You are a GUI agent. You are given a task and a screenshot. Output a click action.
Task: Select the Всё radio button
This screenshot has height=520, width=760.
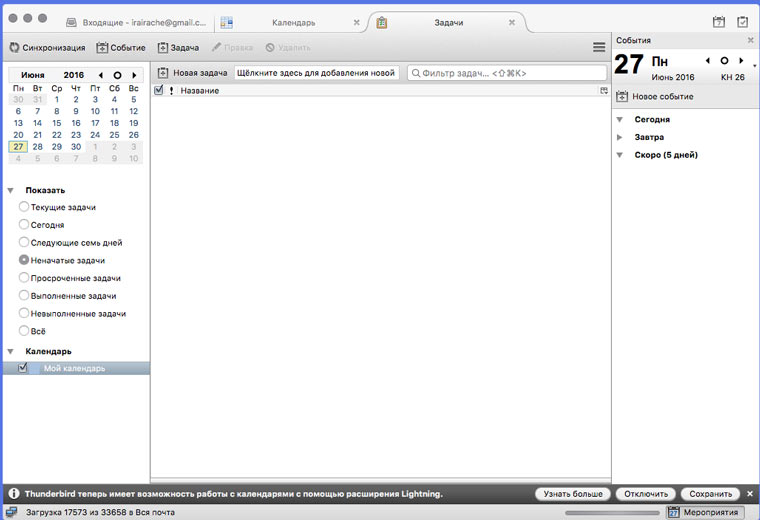point(24,331)
